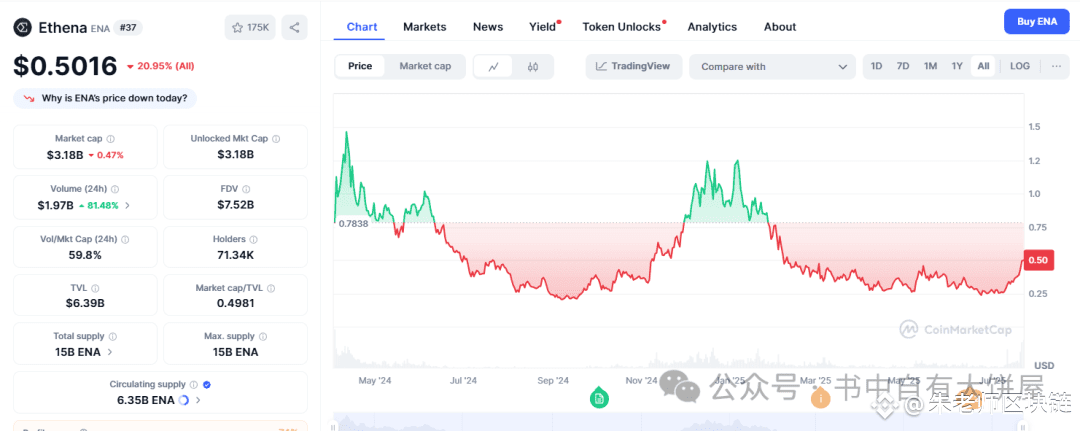Select the 7D time range

pyautogui.click(x=902, y=66)
